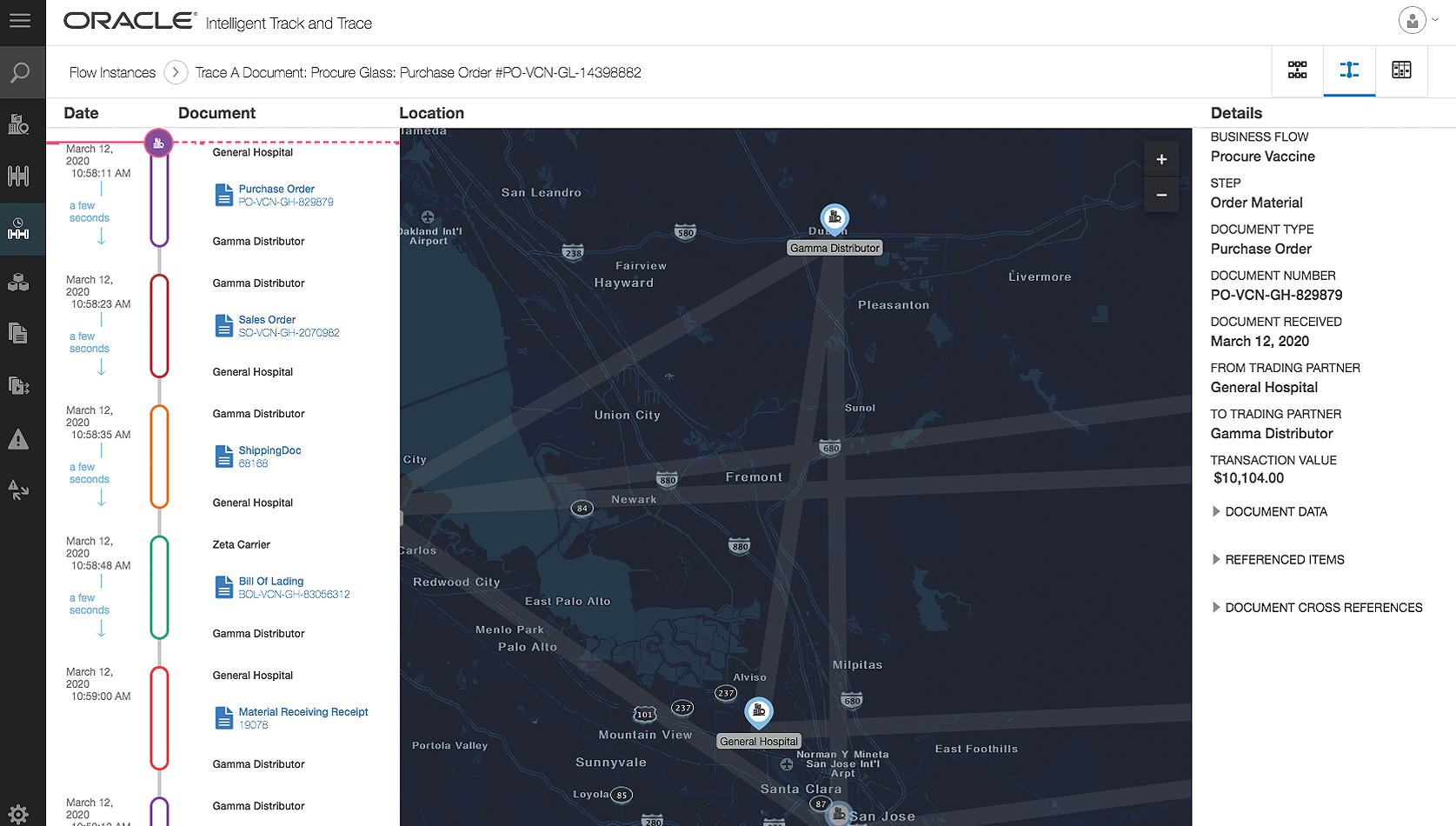Open the settings gear in sidebar
This screenshot has height=826, width=1456.
pyautogui.click(x=18, y=814)
